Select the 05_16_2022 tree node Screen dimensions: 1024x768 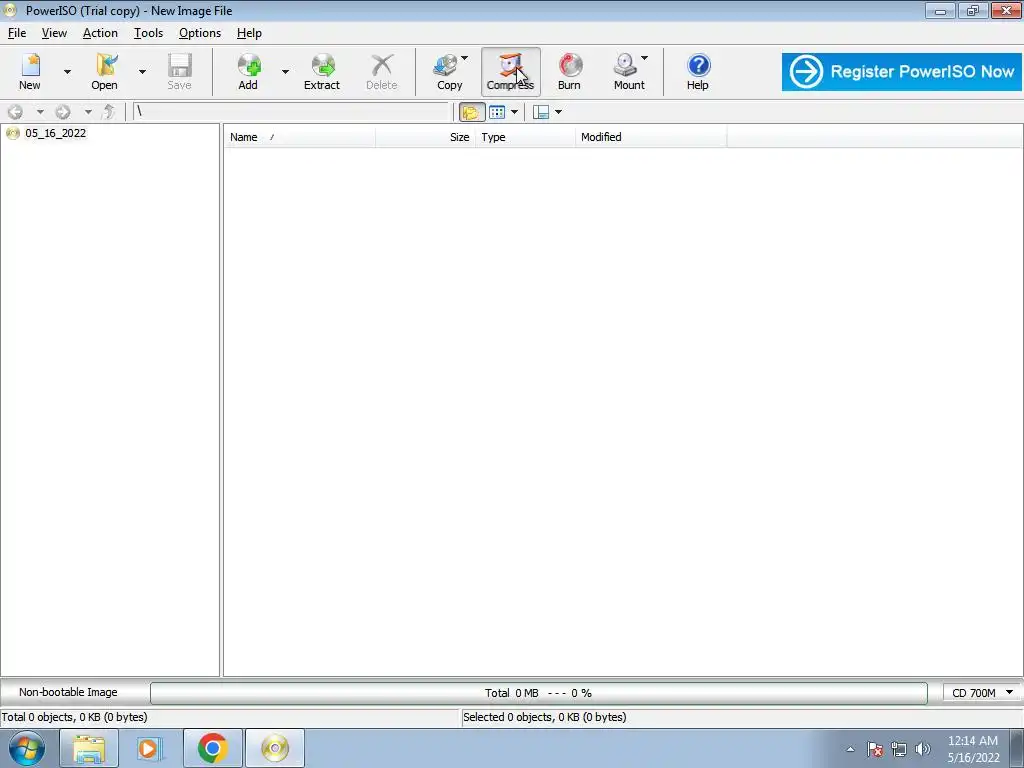(55, 133)
